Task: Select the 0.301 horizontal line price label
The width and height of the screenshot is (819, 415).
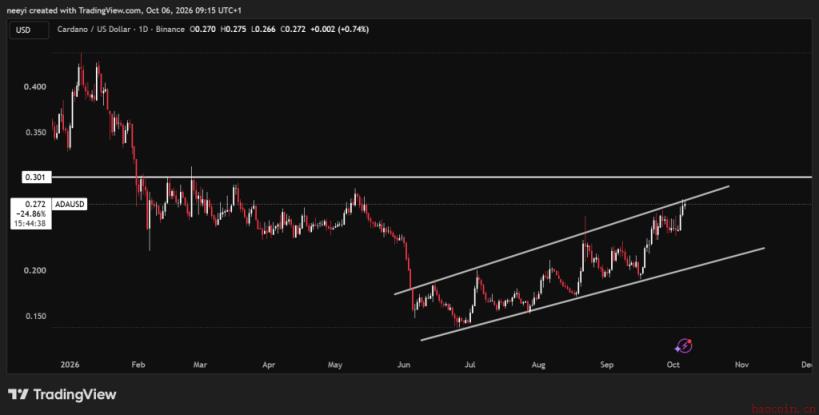Action: (37, 177)
